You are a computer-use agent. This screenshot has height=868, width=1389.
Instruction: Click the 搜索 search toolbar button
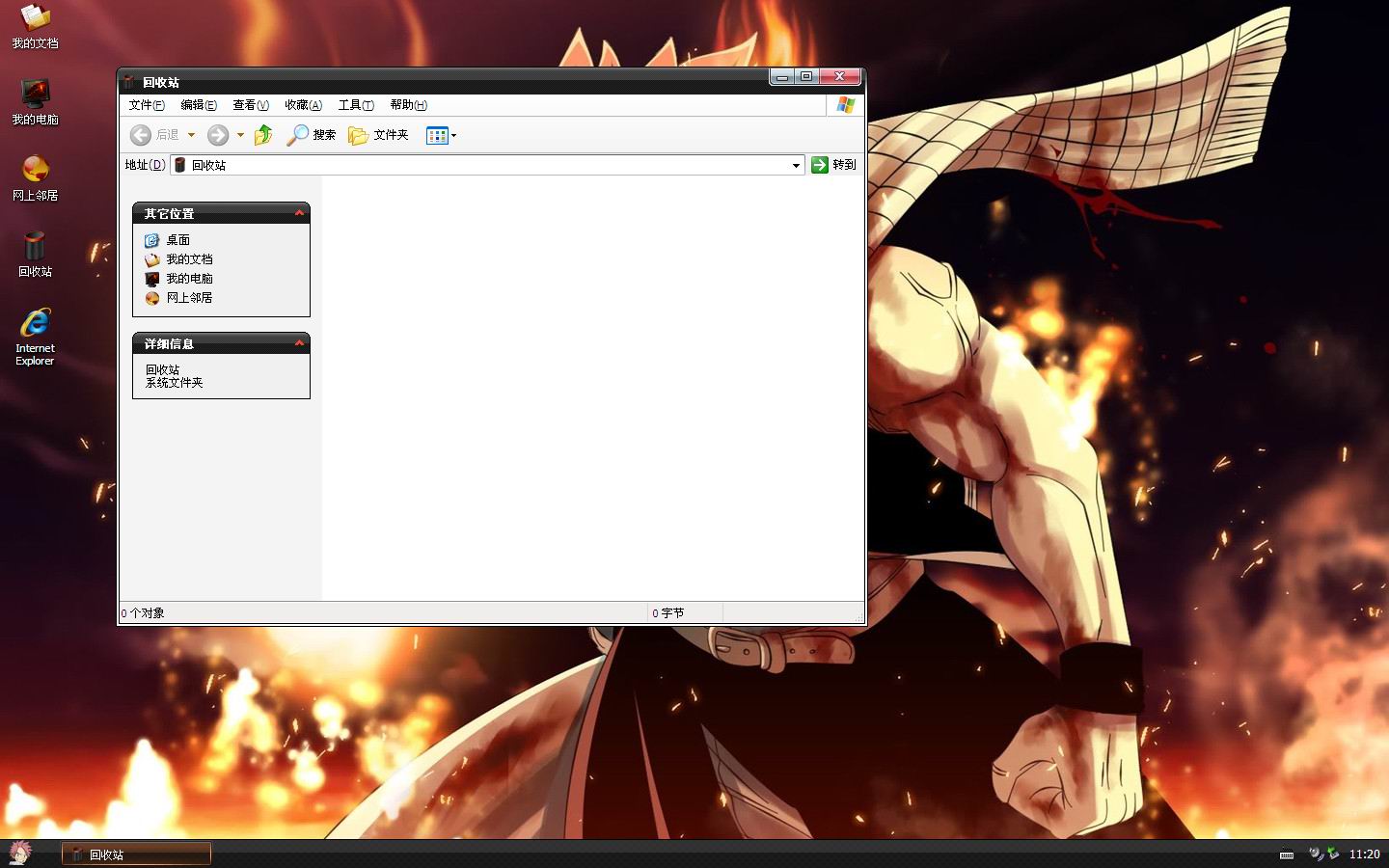coord(311,135)
